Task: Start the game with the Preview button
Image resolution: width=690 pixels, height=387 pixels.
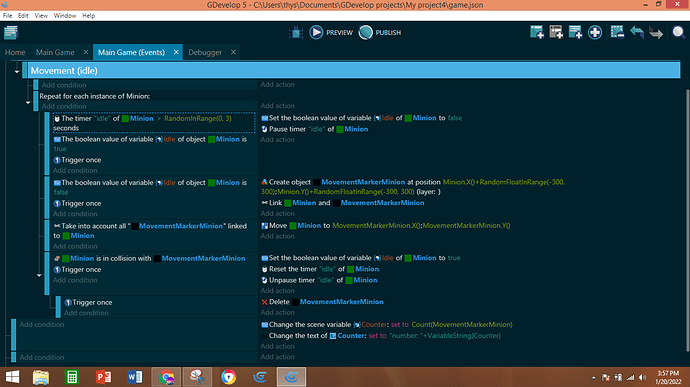Action: coord(331,33)
